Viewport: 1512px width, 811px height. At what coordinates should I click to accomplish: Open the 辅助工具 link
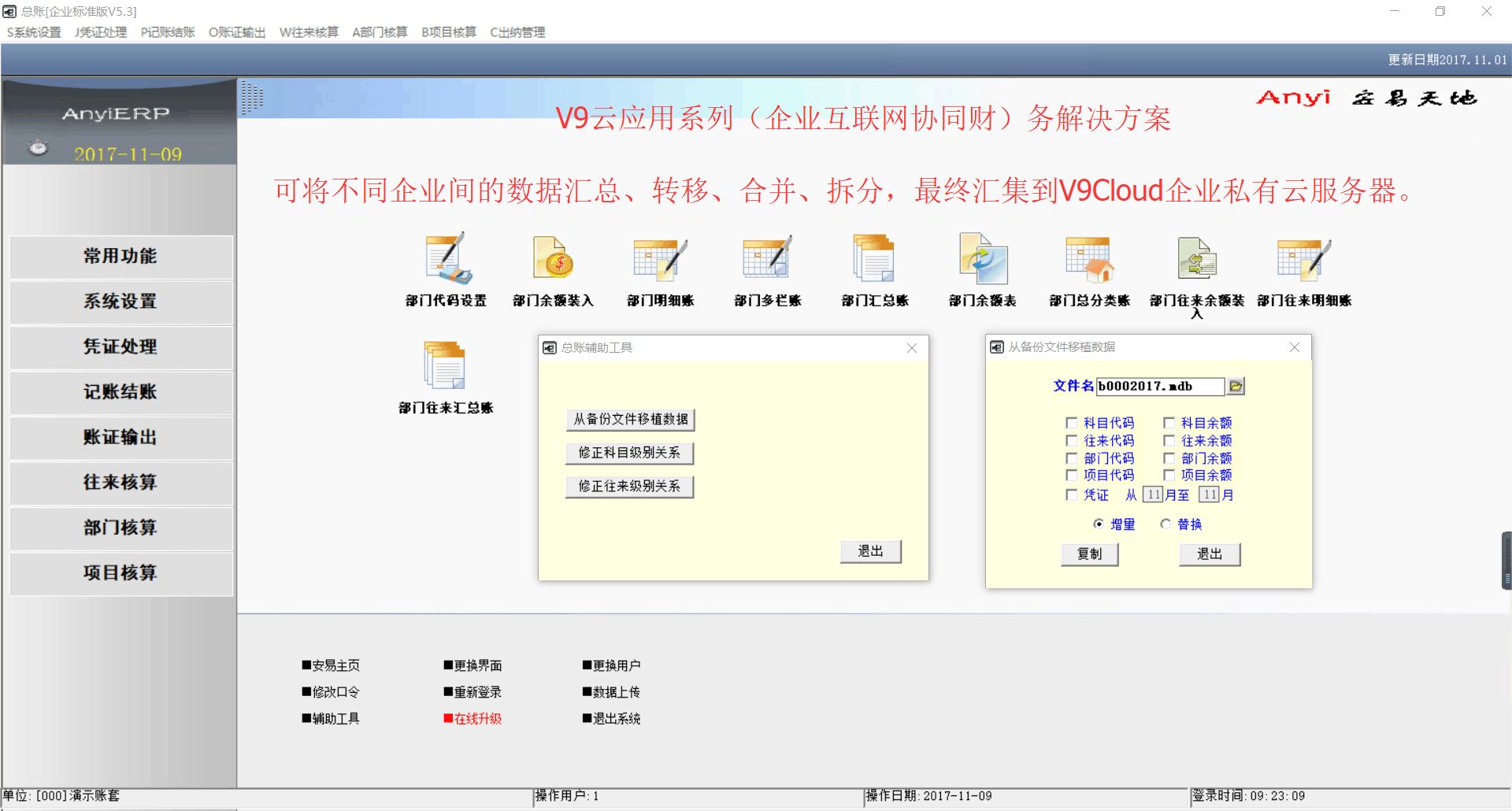pos(331,719)
